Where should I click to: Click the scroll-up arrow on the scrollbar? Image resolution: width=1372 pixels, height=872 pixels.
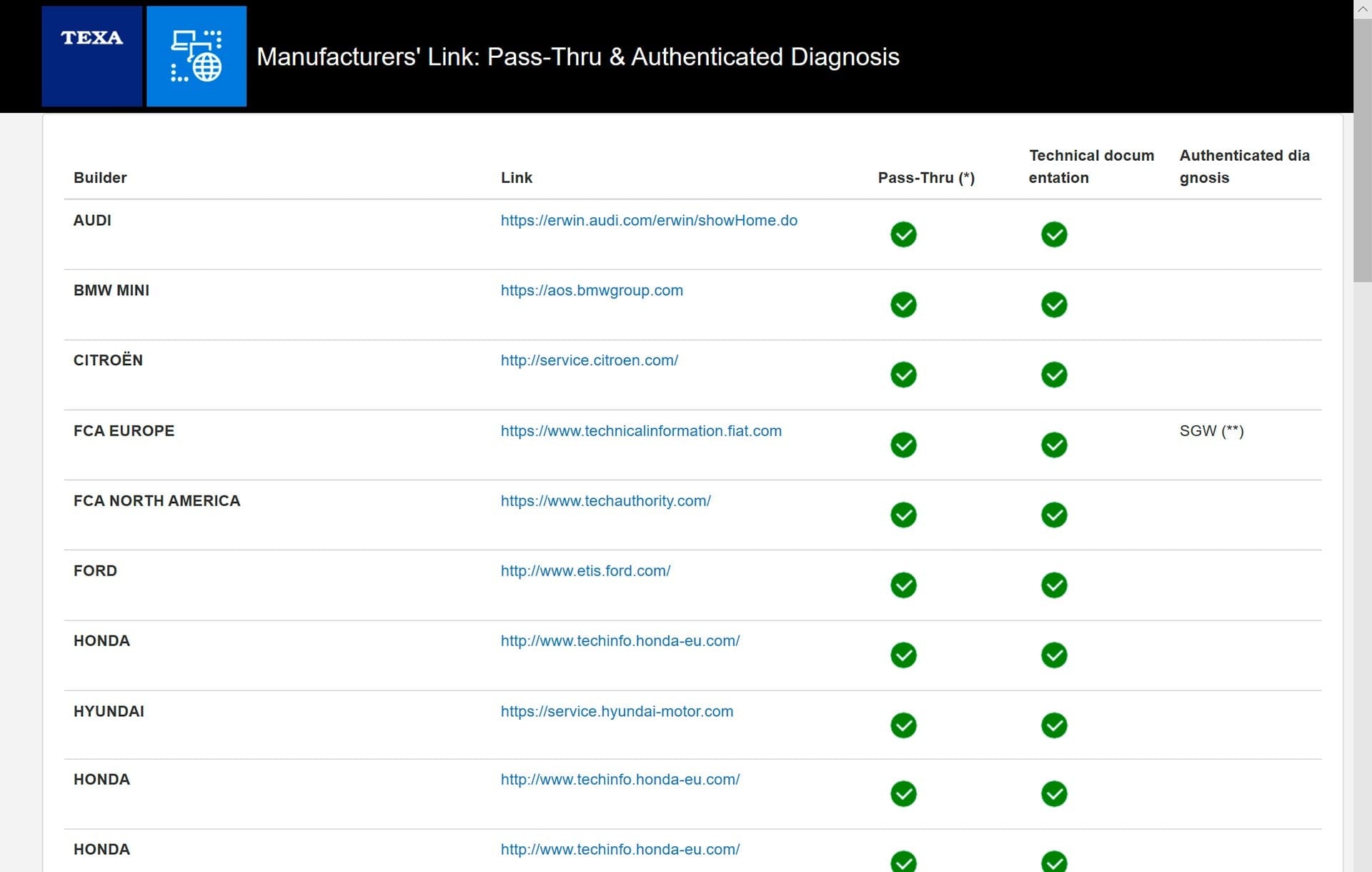click(1361, 9)
